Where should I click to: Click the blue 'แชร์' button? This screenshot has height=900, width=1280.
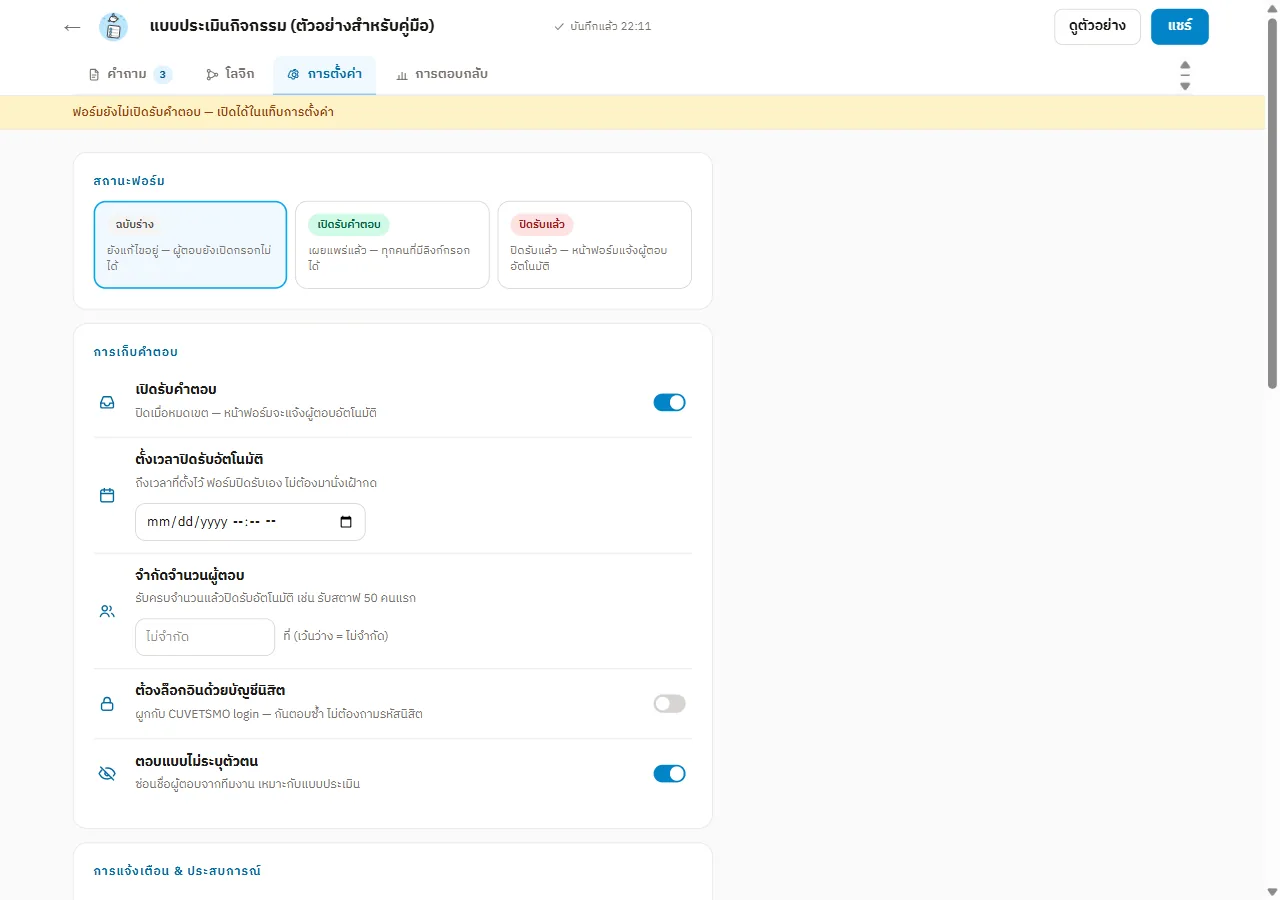(x=1180, y=27)
